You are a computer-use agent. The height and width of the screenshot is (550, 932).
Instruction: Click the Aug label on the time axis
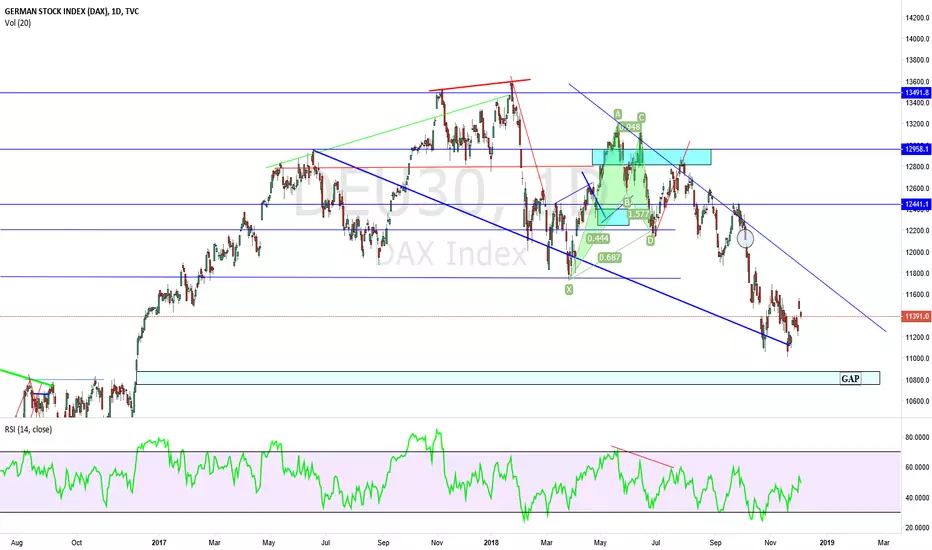tap(17, 543)
